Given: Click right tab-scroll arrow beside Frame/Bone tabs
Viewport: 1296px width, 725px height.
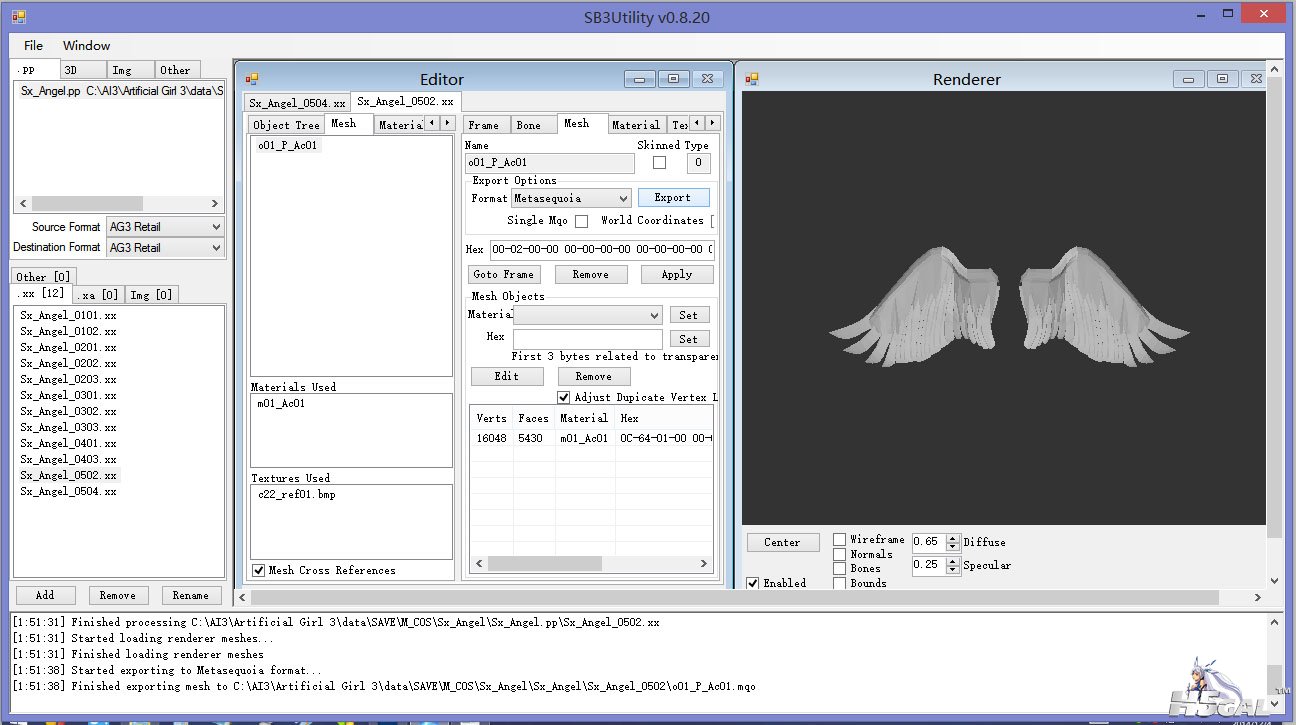Looking at the screenshot, I should [x=712, y=123].
